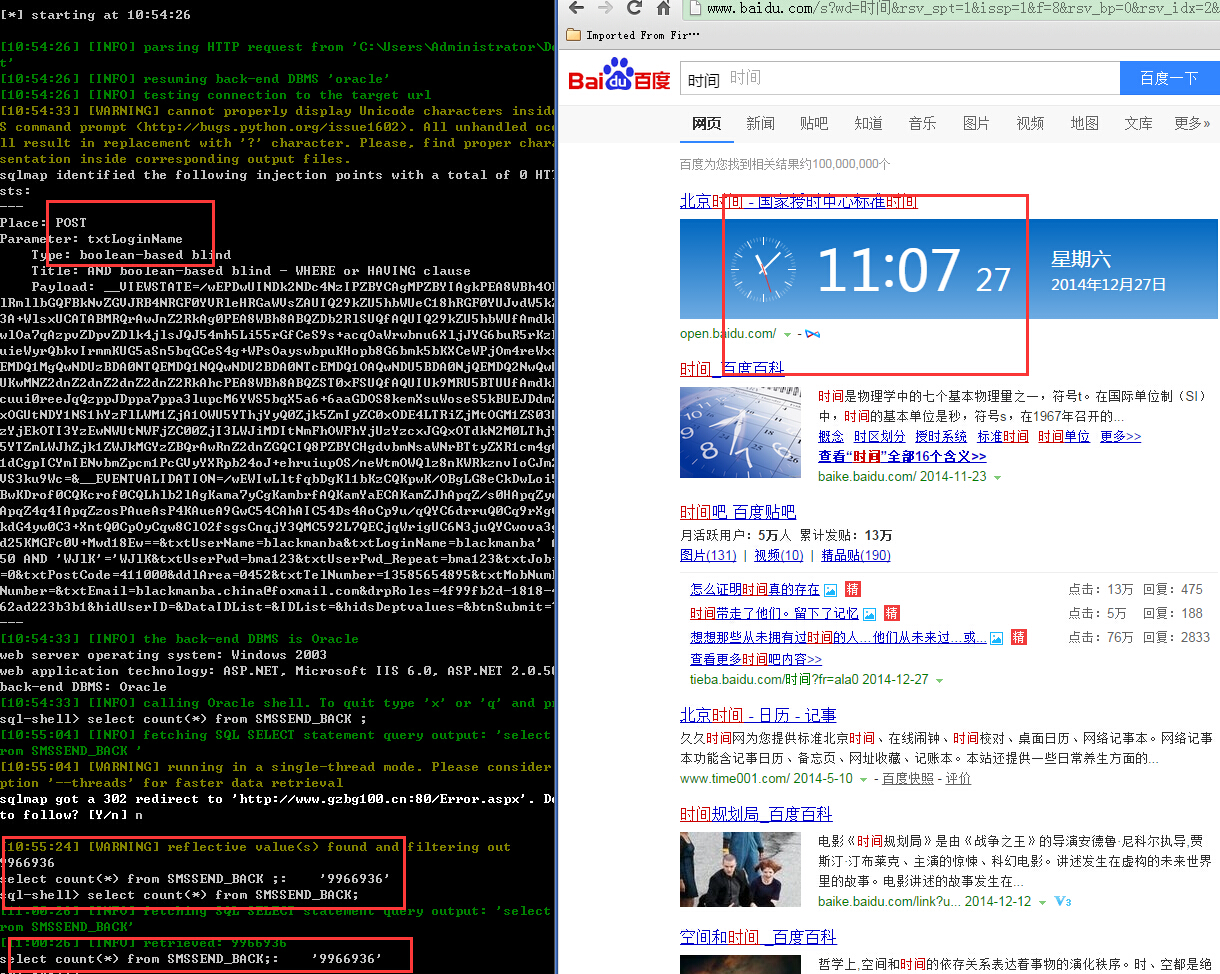Switch to the 贴吧 tab
Image resolution: width=1220 pixels, height=974 pixels.
click(x=814, y=123)
